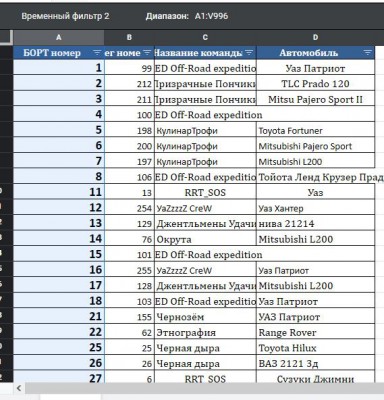Select board number 14 cell

[x=59, y=239]
